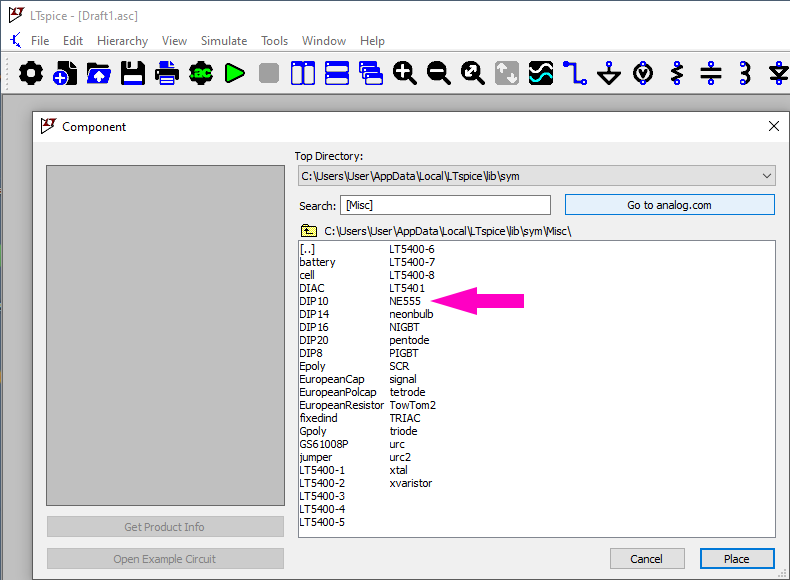Open the Tools menu

point(274,41)
